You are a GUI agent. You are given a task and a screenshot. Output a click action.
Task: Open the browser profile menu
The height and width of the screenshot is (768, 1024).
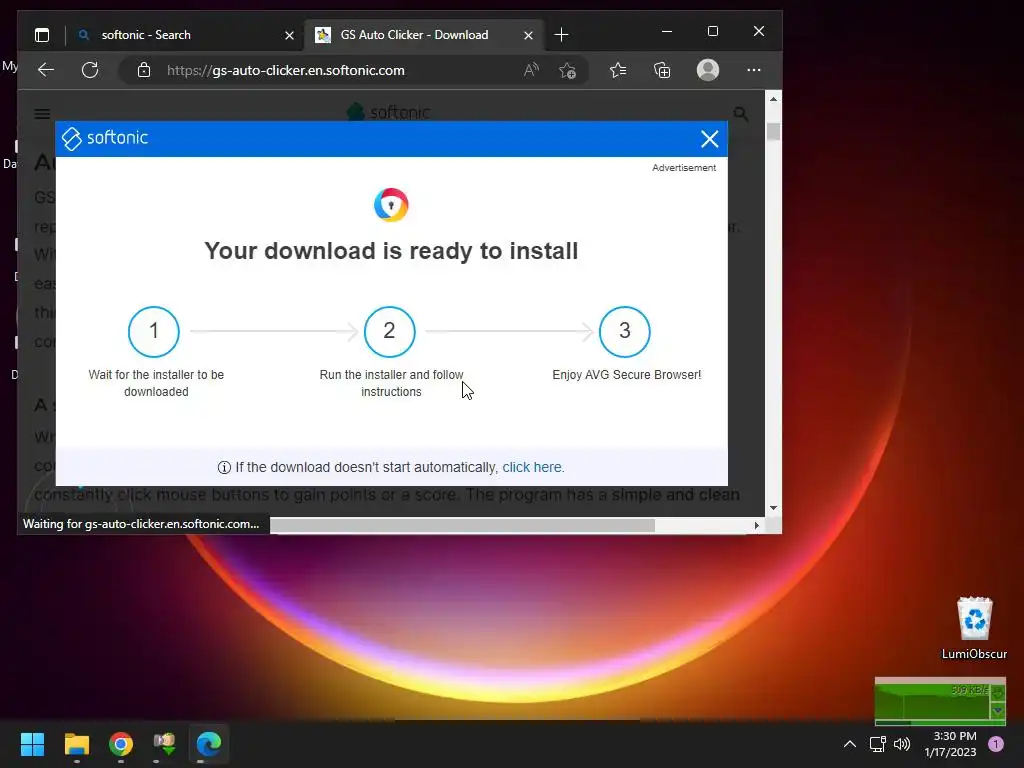click(708, 70)
